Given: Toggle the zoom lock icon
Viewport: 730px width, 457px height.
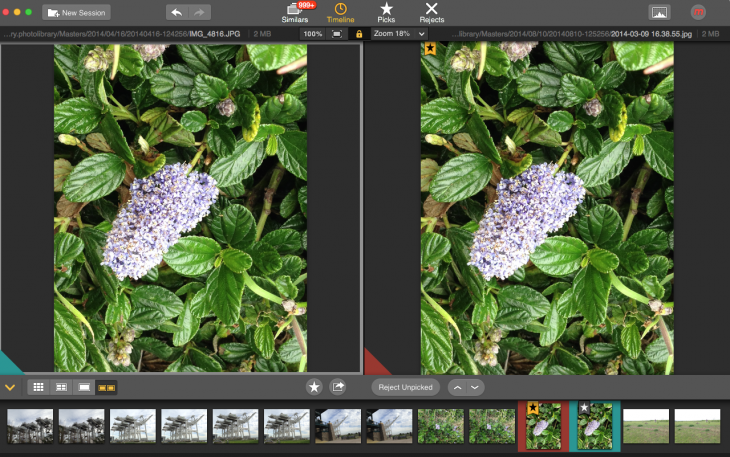Looking at the screenshot, I should tap(359, 34).
